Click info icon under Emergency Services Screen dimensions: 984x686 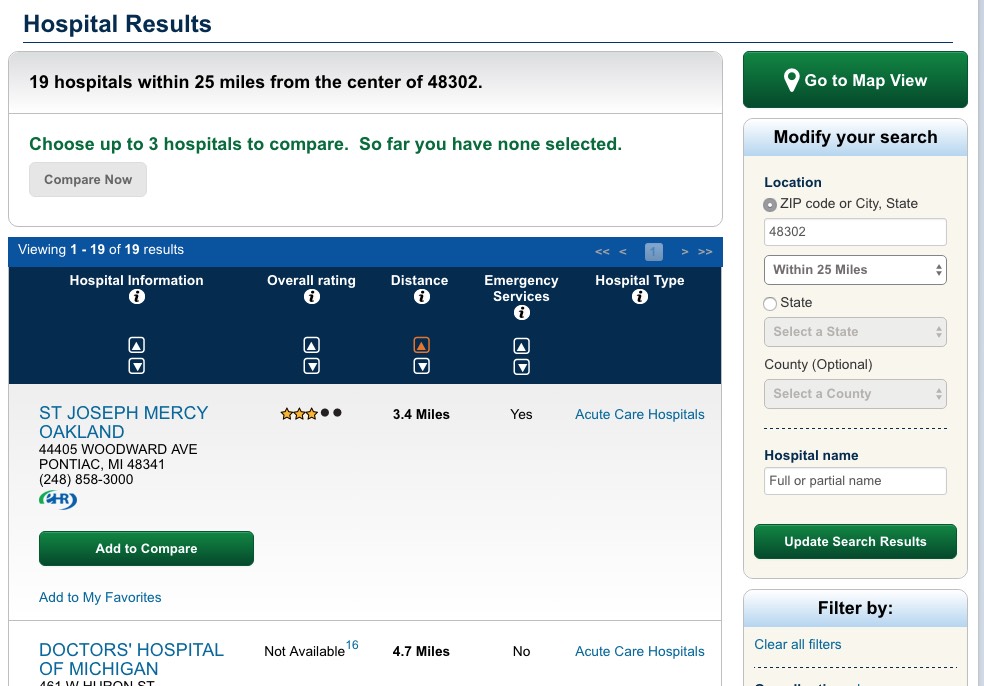point(521,313)
